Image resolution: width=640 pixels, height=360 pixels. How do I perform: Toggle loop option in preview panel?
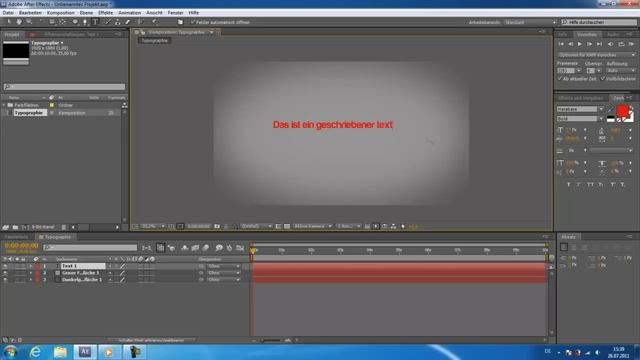tap(621, 44)
